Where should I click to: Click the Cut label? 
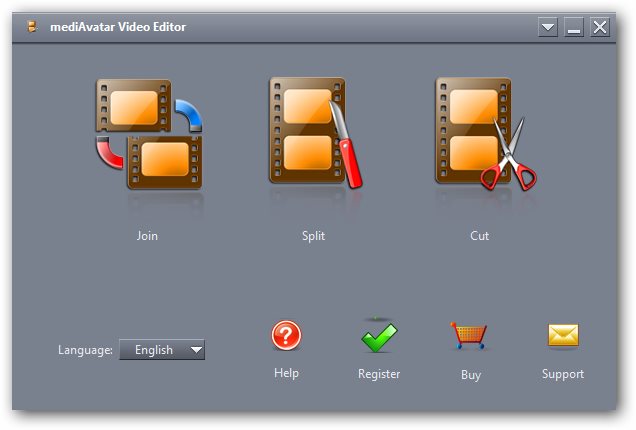[x=479, y=236]
